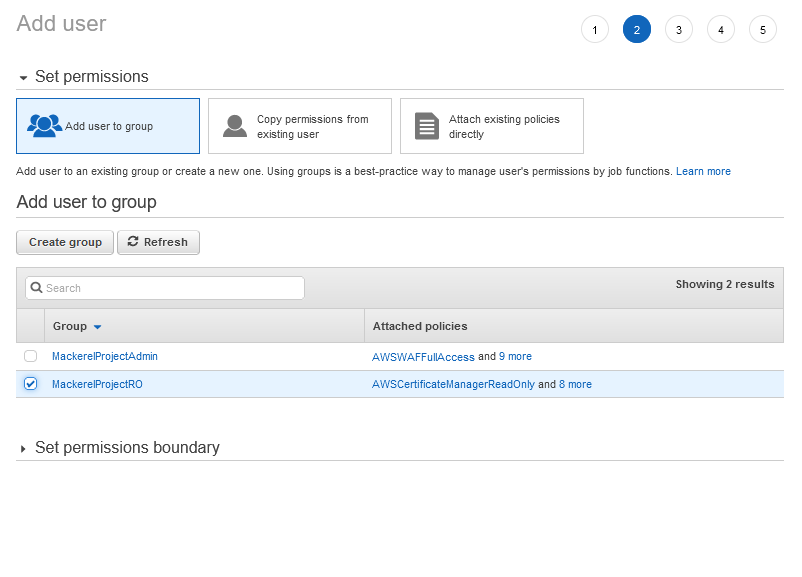Open the Learn more link
The width and height of the screenshot is (802, 577).
coord(703,172)
